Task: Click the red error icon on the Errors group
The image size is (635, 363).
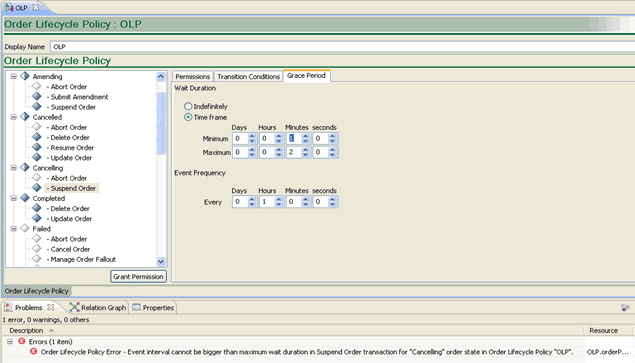Action: (21, 342)
